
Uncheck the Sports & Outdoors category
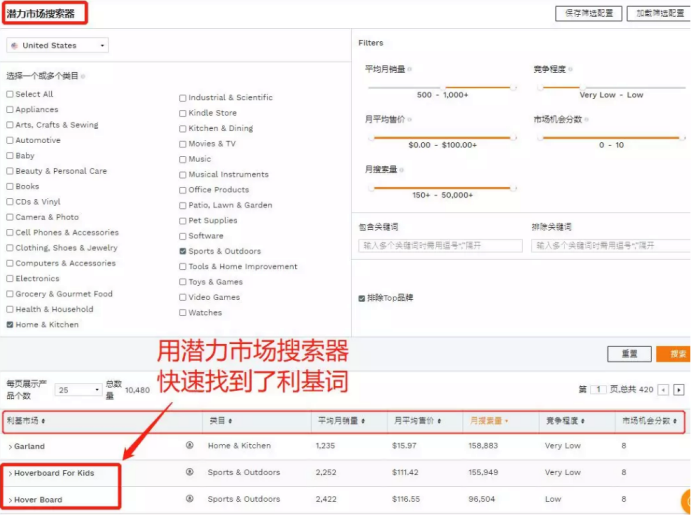(x=182, y=251)
